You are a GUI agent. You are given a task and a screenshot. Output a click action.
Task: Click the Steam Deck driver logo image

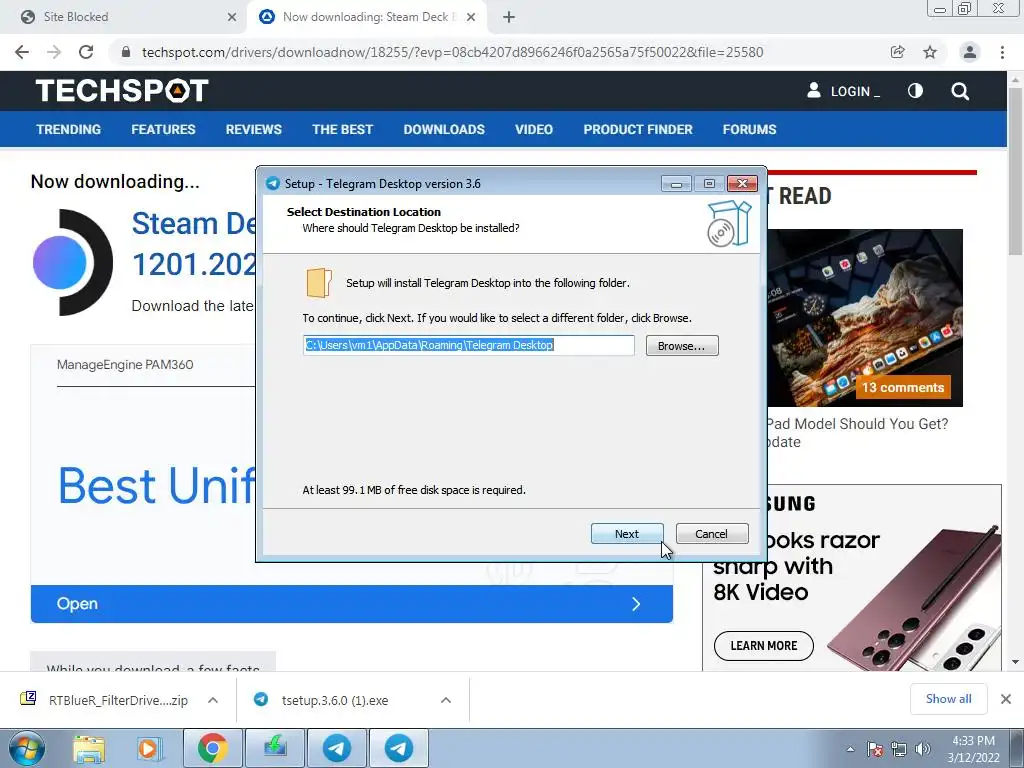[72, 263]
